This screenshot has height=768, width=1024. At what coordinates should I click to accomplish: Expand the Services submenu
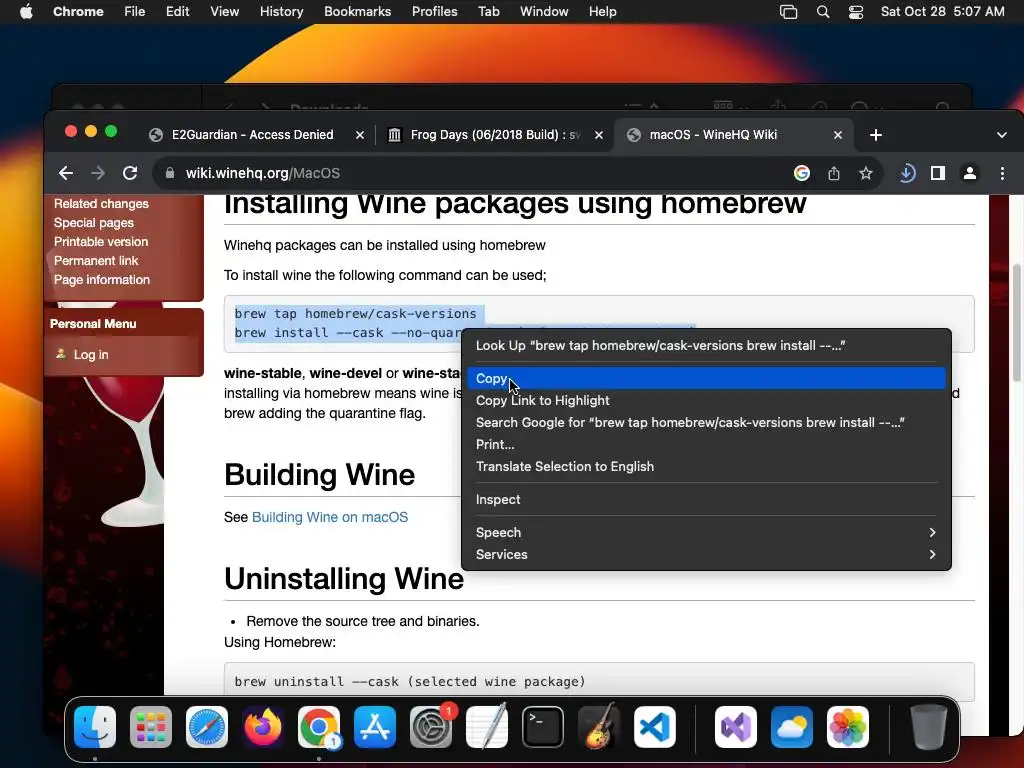click(707, 554)
